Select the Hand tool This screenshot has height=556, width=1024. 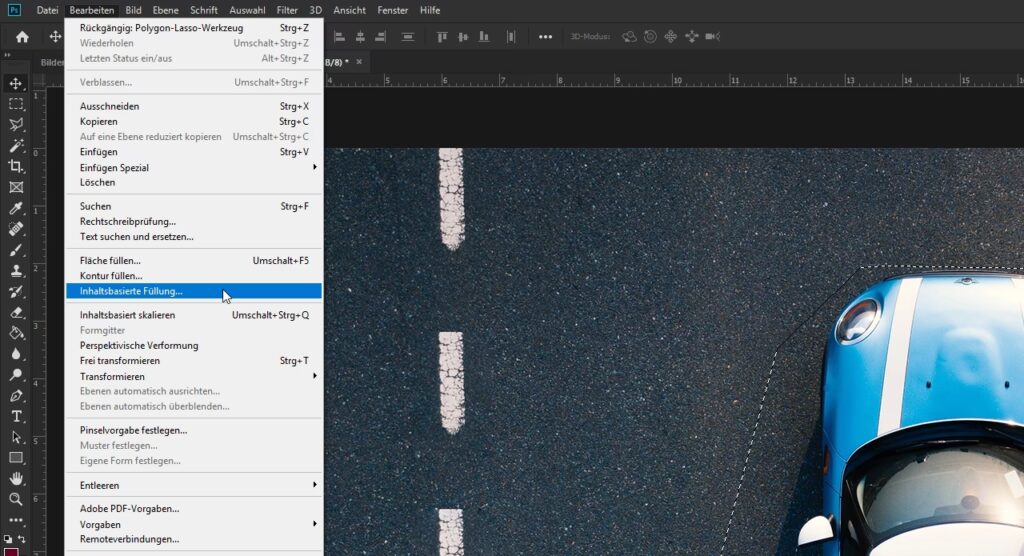click(x=16, y=478)
